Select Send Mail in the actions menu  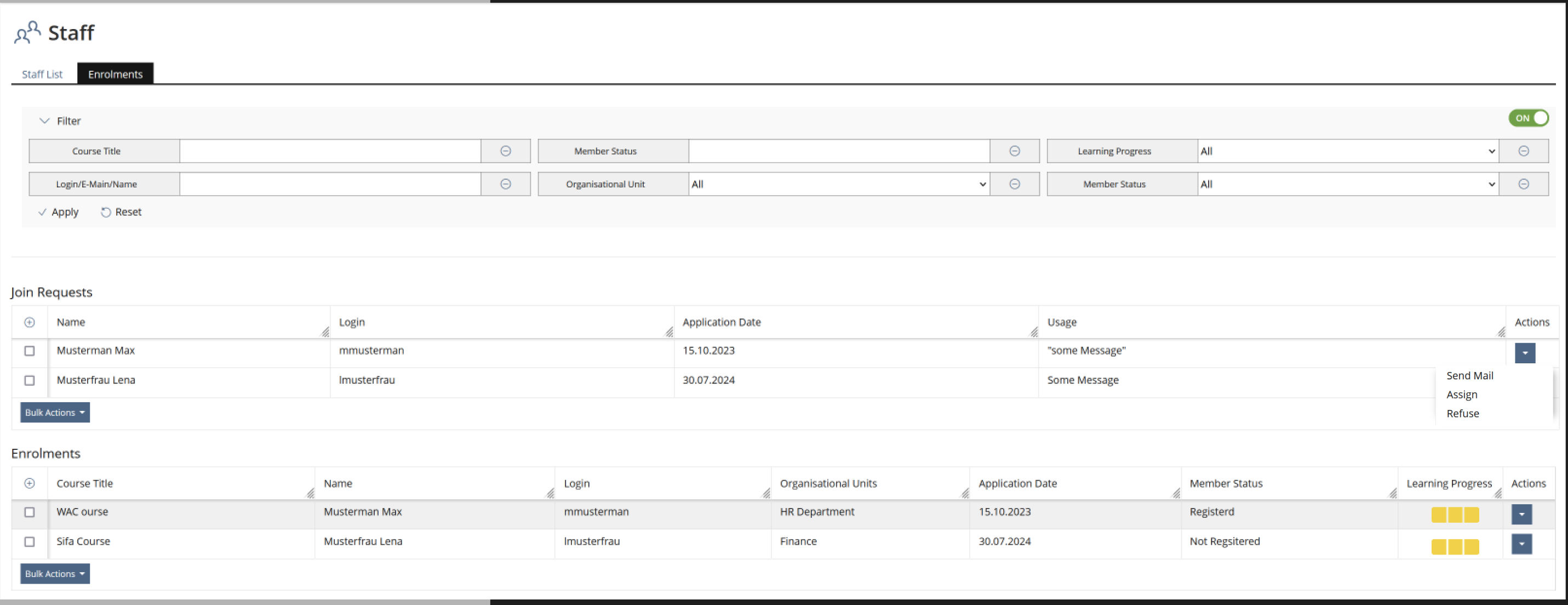tap(1469, 375)
